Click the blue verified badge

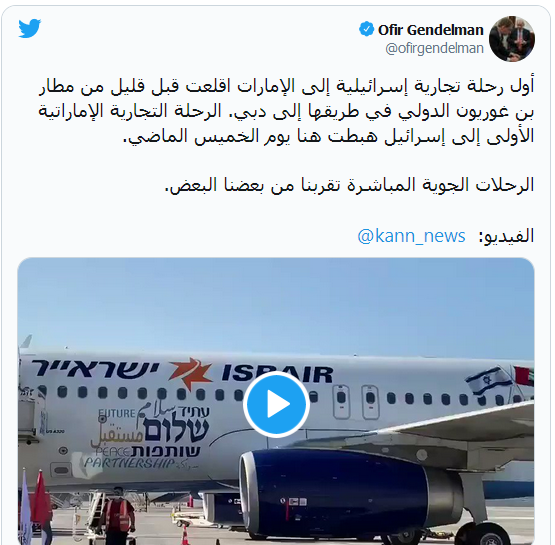tap(366, 29)
